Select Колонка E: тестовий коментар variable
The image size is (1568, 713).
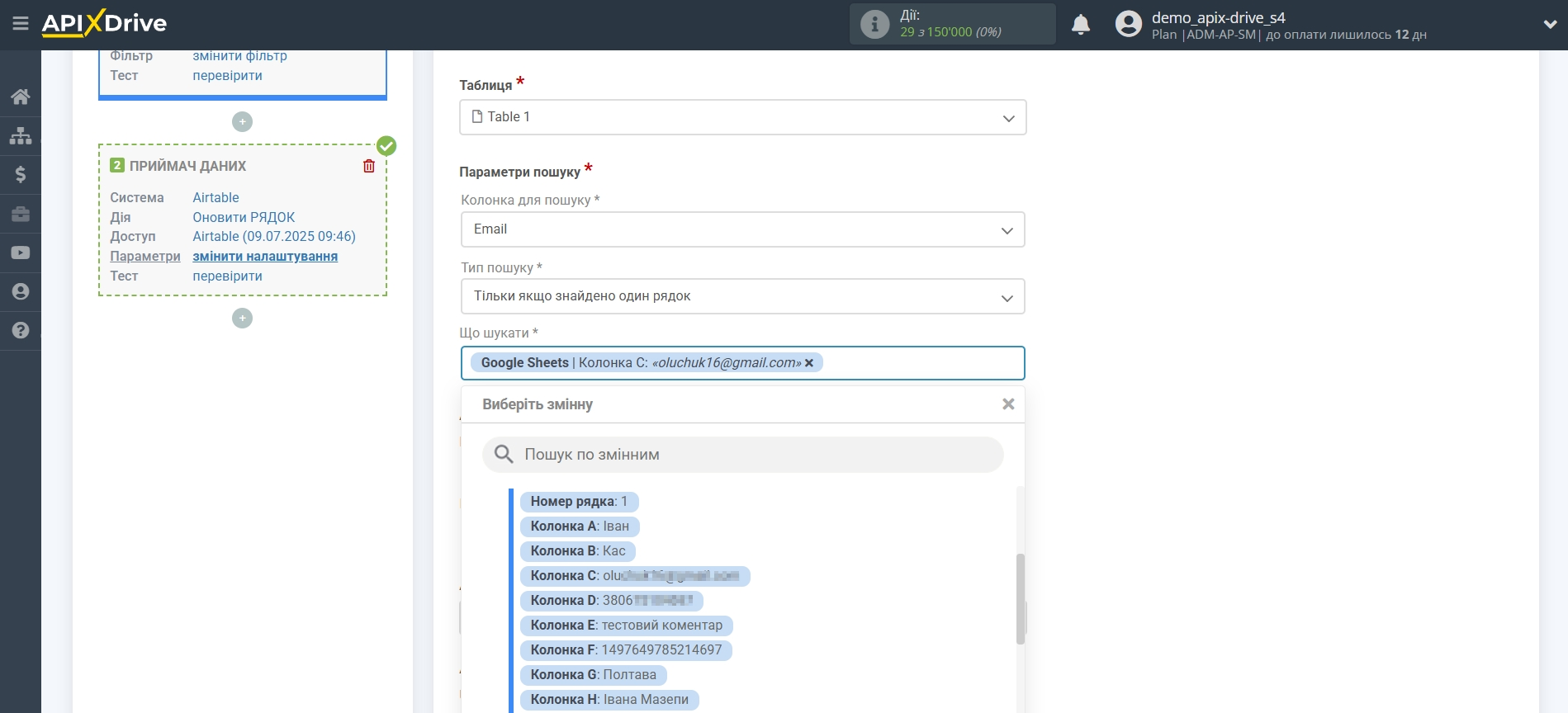pyautogui.click(x=626, y=625)
